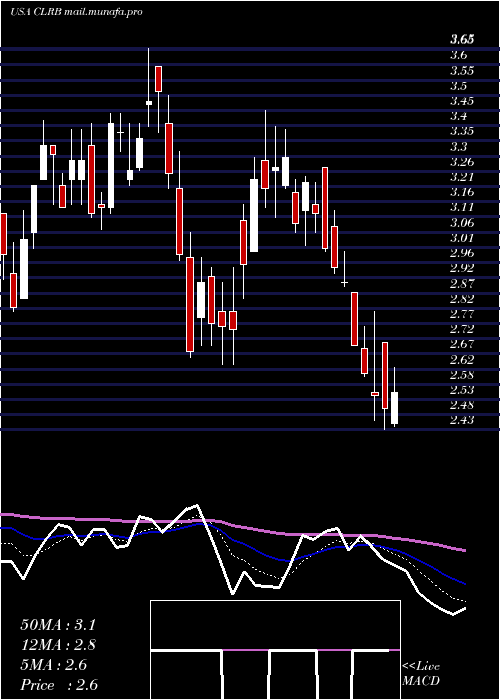Select the 3.3 price axis label

tap(459, 146)
